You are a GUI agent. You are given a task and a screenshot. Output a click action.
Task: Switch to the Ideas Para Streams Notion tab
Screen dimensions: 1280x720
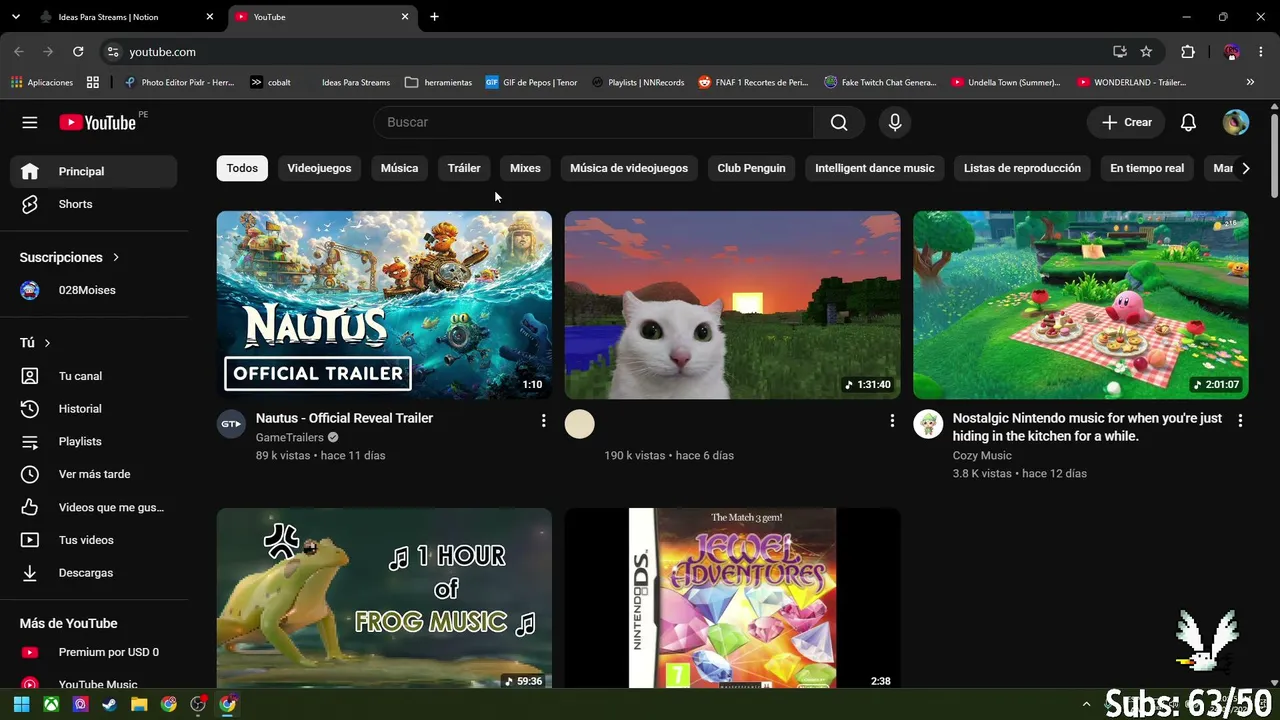(124, 17)
